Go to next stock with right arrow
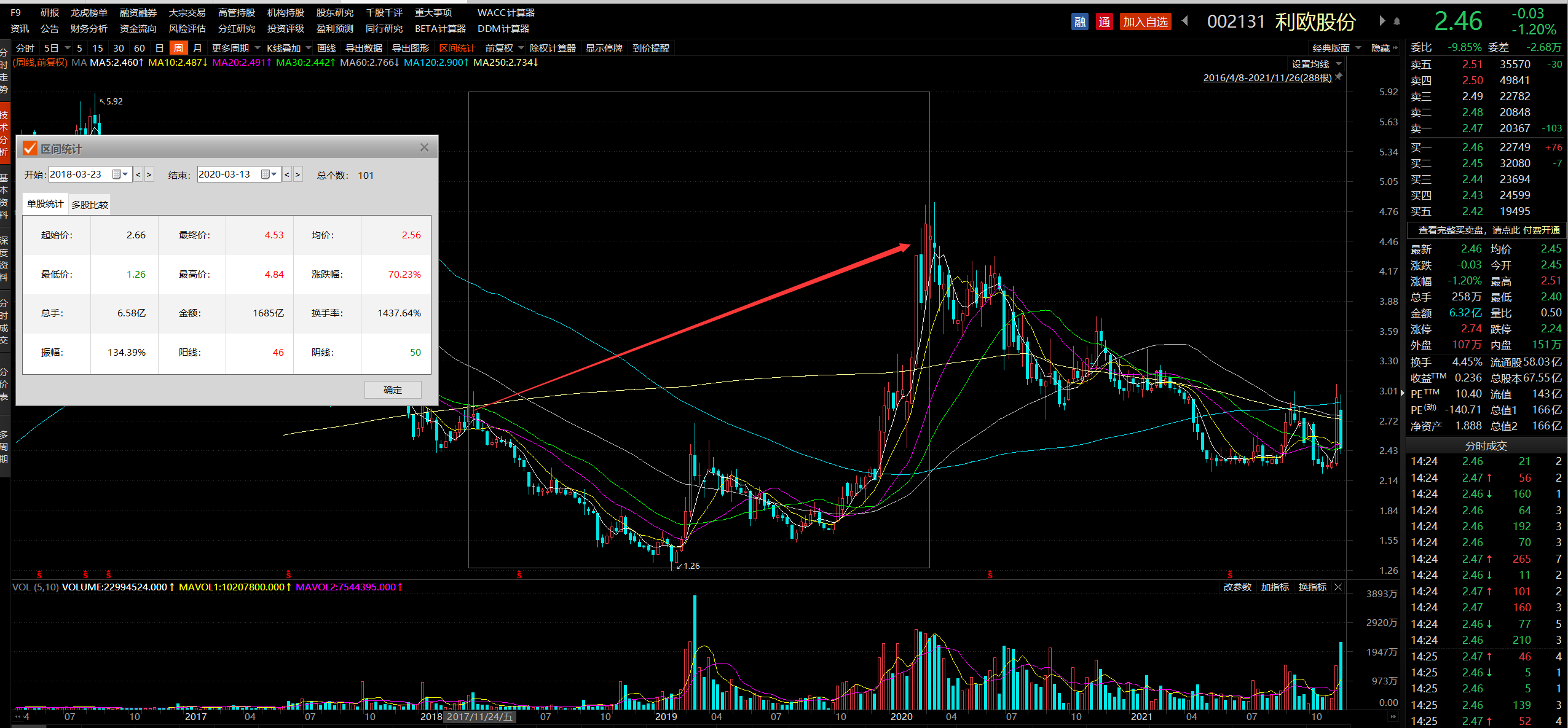Viewport: 1568px width, 728px height. coord(1382,22)
